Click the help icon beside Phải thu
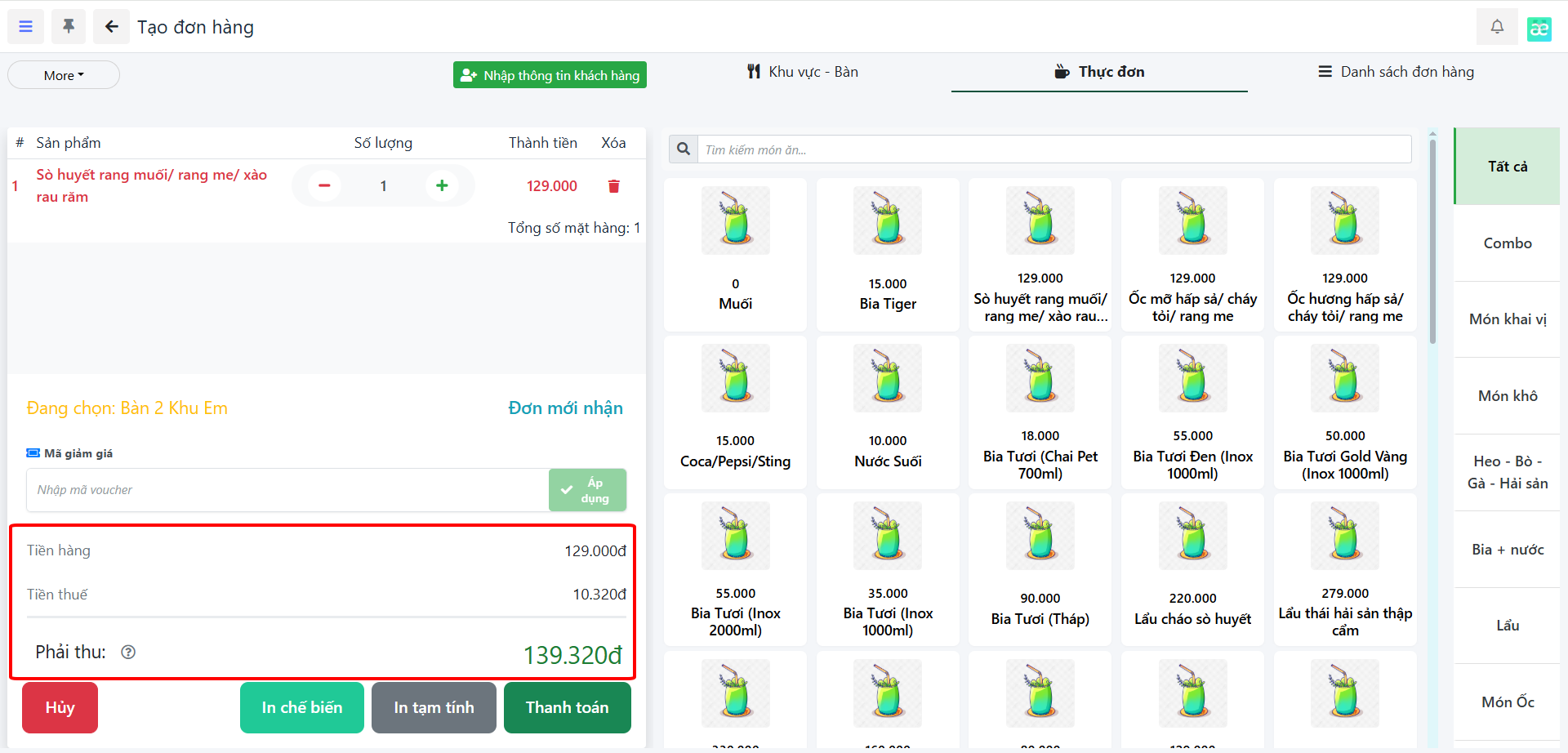The image size is (1568, 753). pyautogui.click(x=128, y=652)
